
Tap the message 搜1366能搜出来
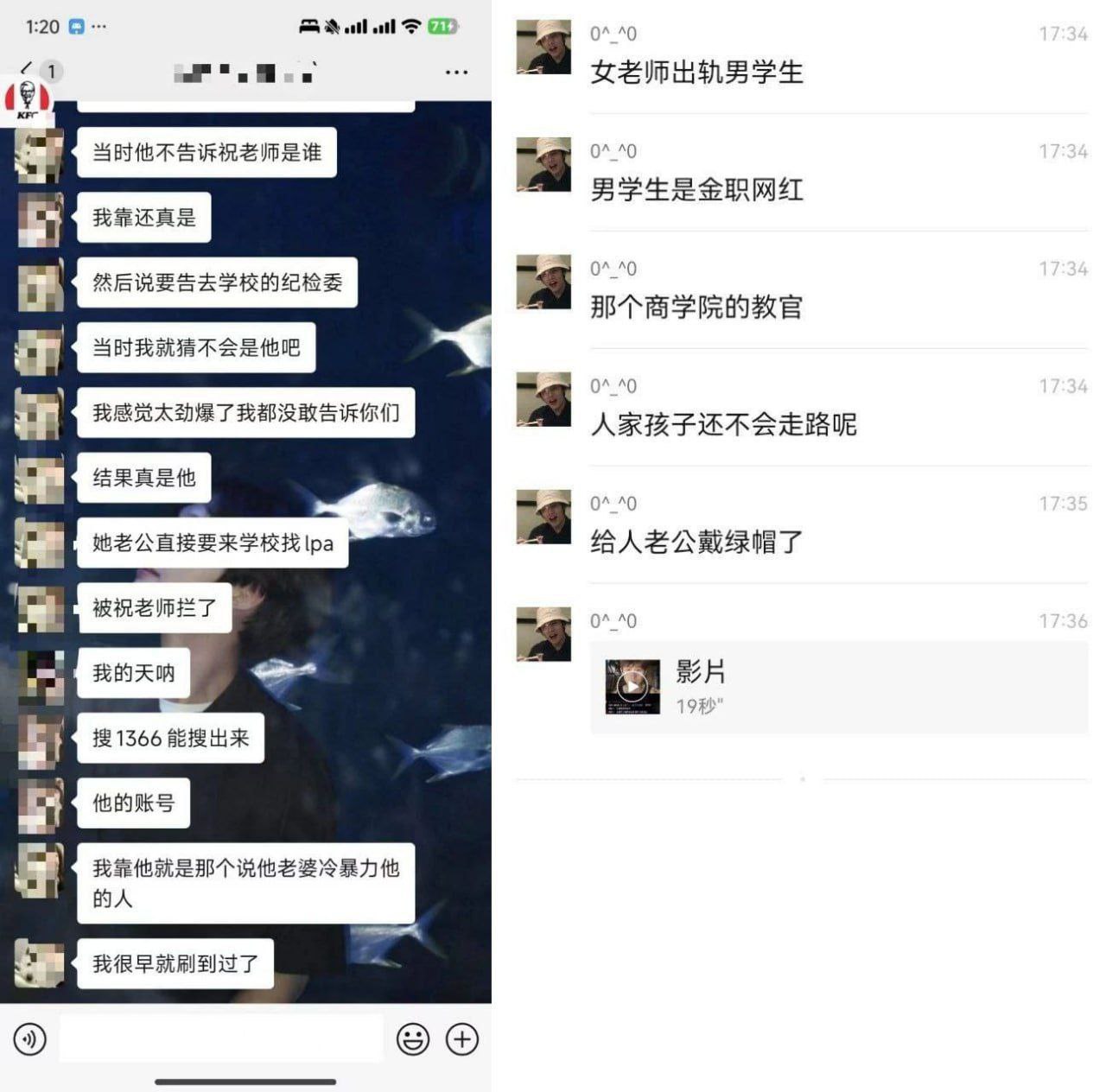click(x=171, y=739)
